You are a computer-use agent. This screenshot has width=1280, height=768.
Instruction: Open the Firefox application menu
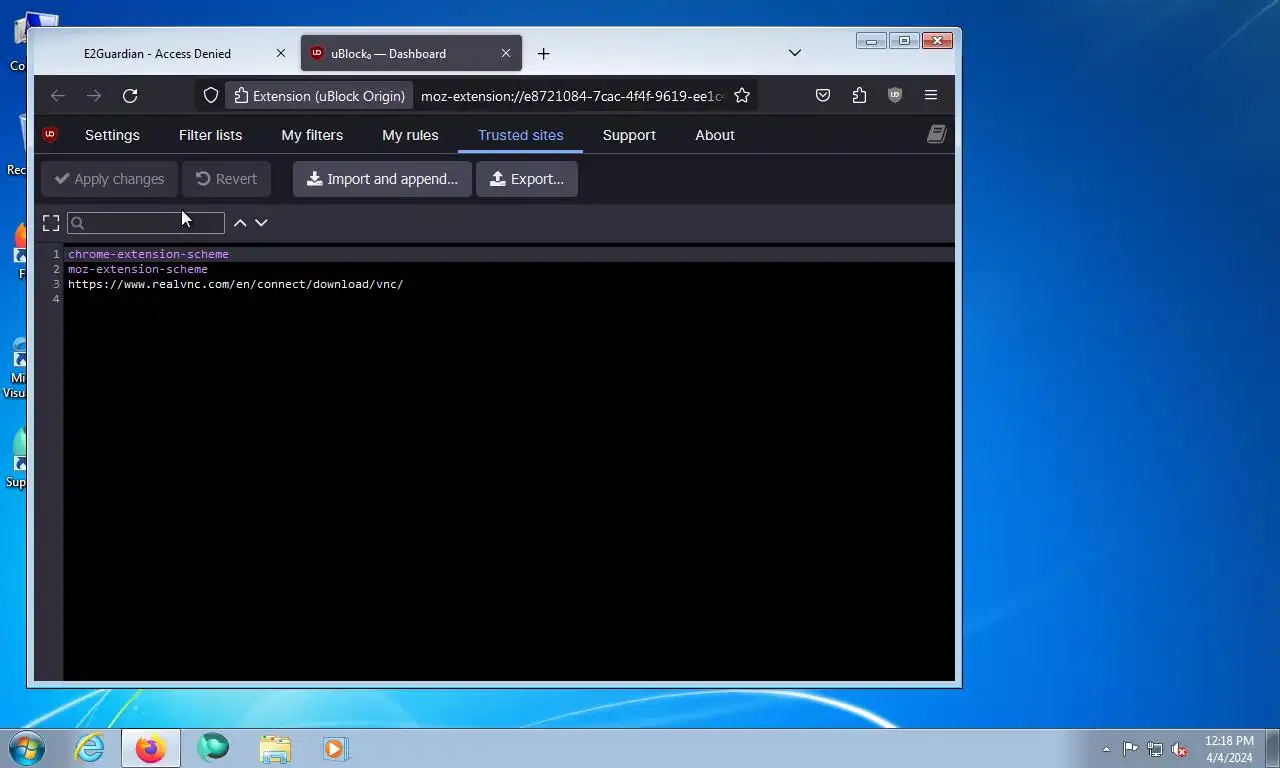931,96
